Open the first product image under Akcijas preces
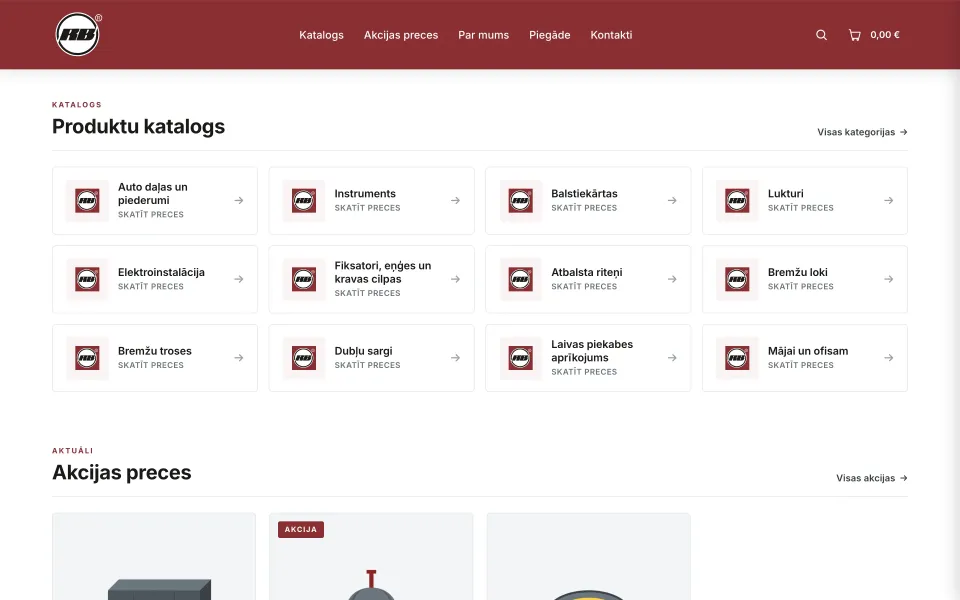960x600 pixels. [x=154, y=557]
